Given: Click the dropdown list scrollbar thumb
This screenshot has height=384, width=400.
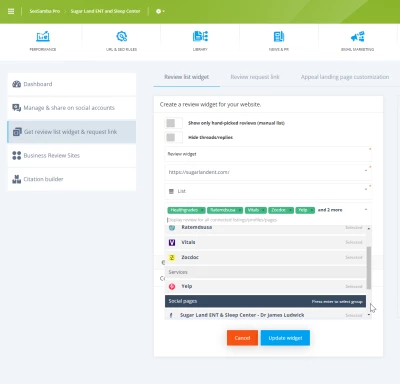Looking at the screenshot, I should click(369, 268).
